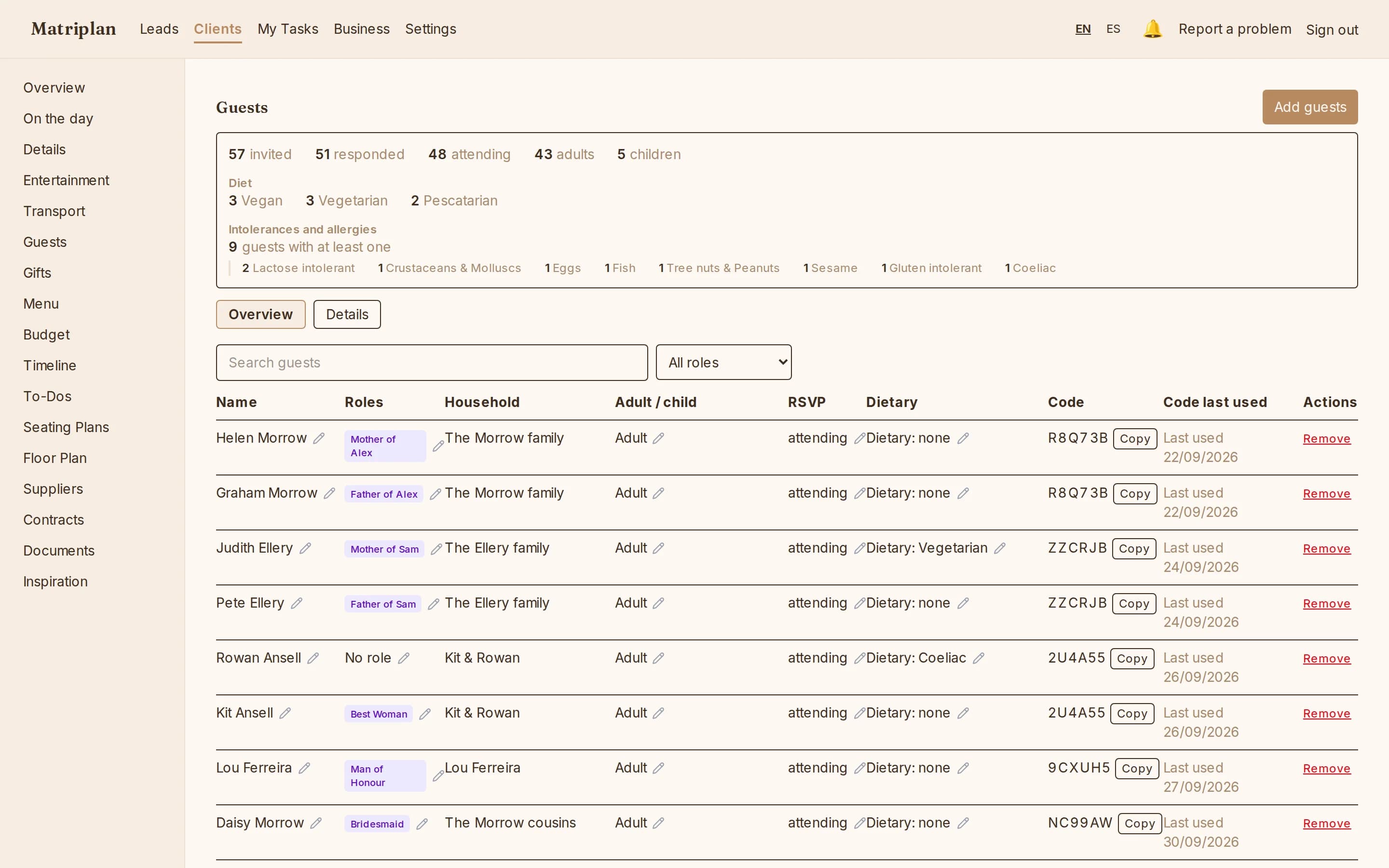Edit Helen Morrow's name pencil icon
The width and height of the screenshot is (1389, 868).
point(319,438)
